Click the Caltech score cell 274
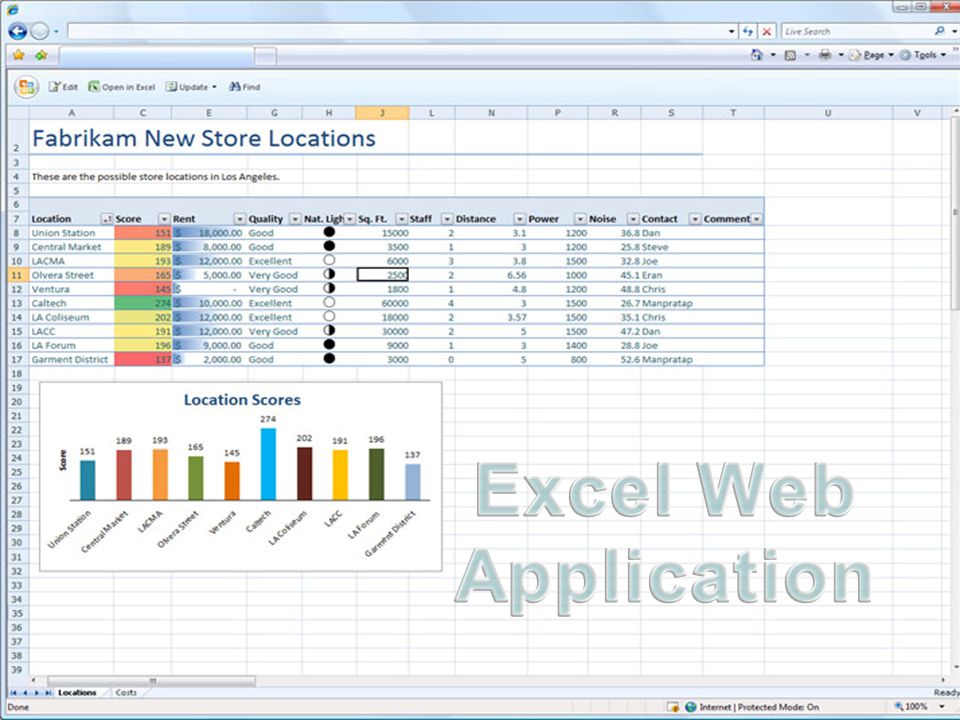 [x=143, y=303]
